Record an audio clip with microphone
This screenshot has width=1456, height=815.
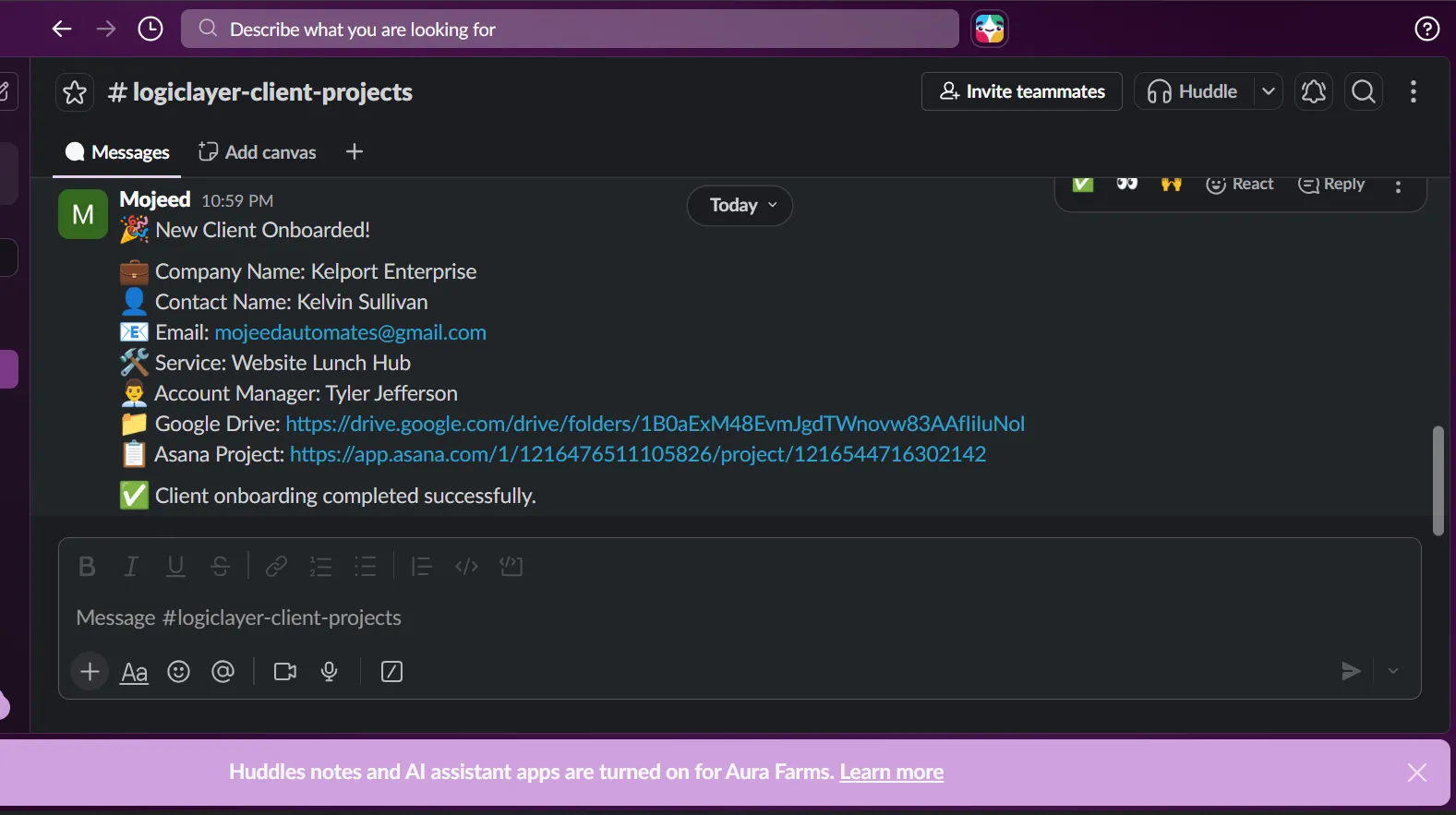pyautogui.click(x=330, y=672)
